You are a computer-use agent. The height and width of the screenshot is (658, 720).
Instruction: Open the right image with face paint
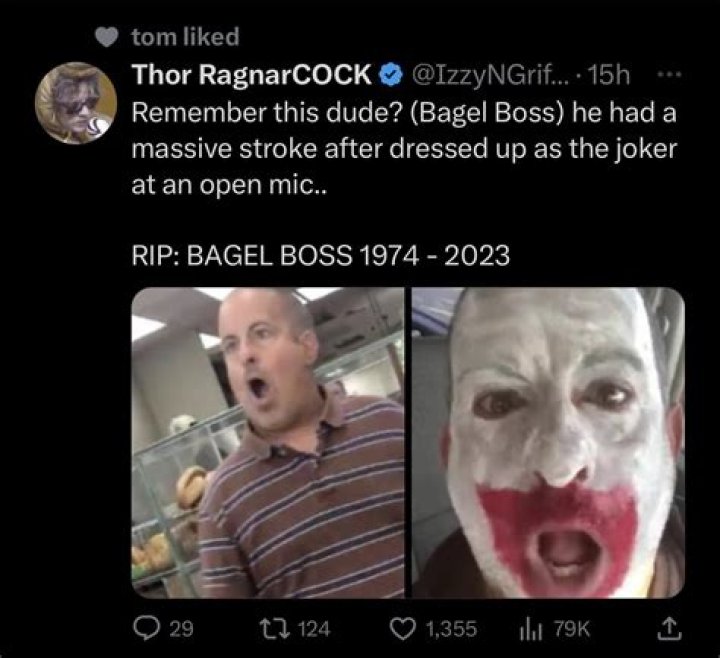click(x=547, y=442)
